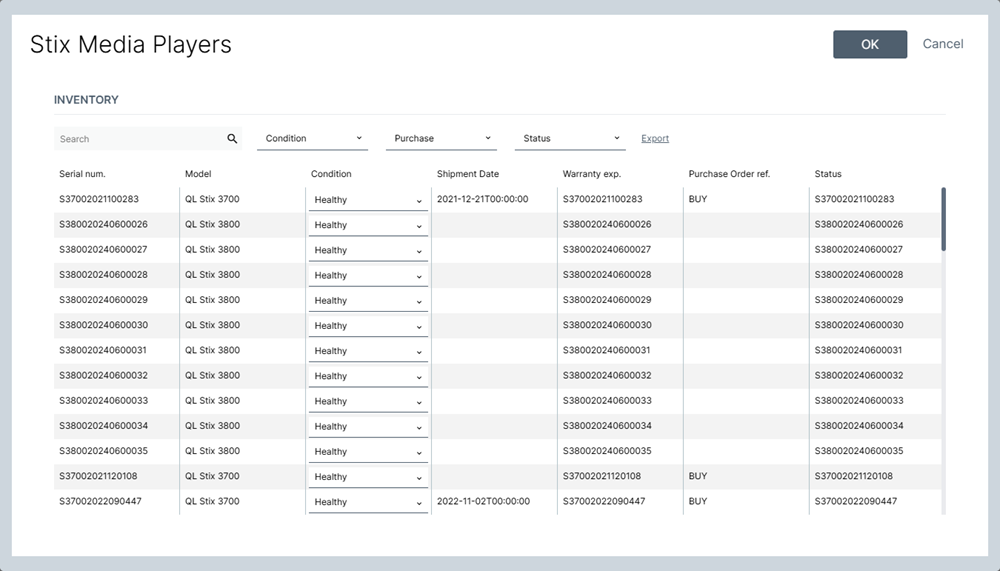1000x571 pixels.
Task: Click the inventory table vertical scrollbar
Action: (x=943, y=219)
